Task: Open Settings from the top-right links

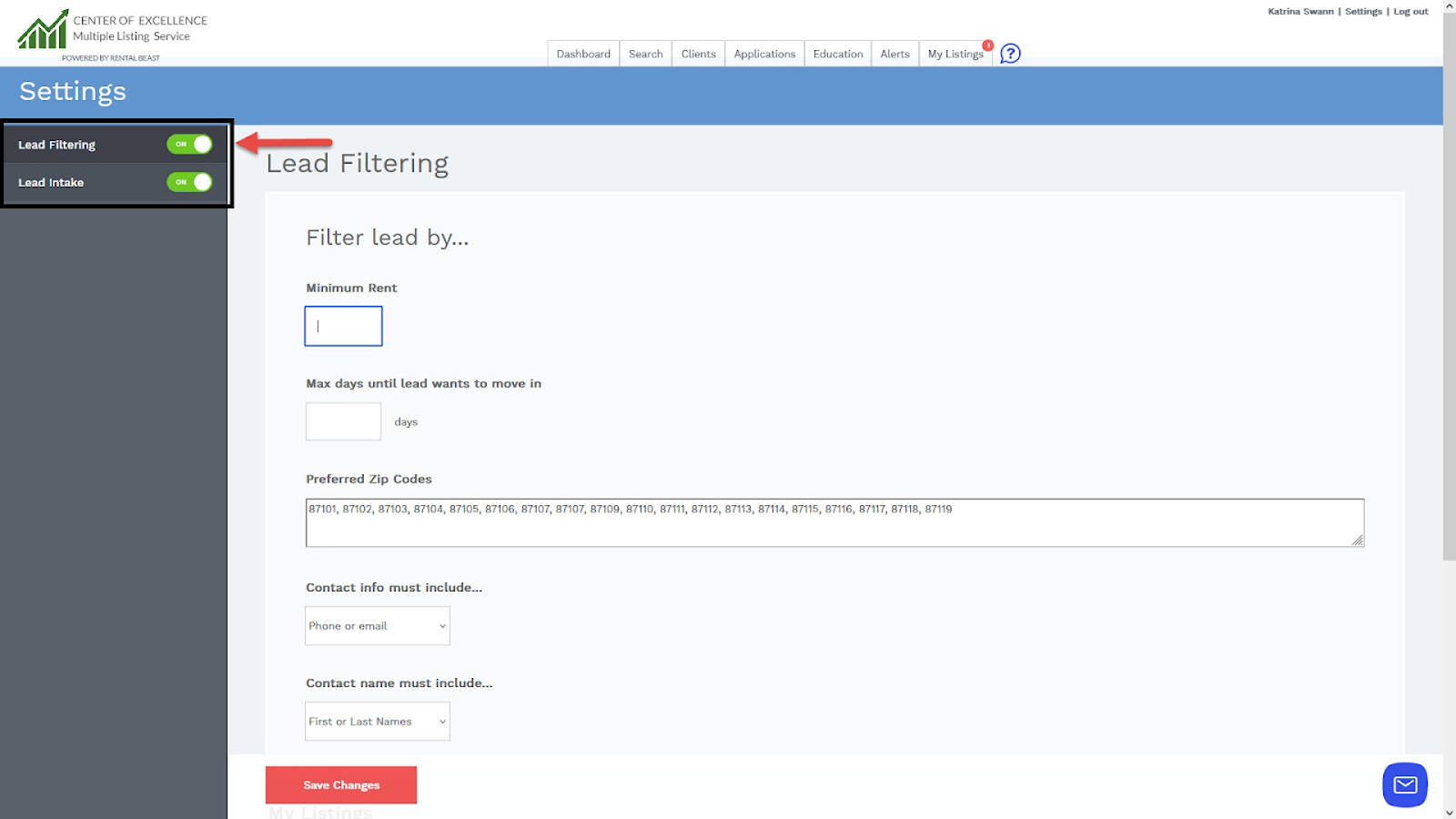Action: (1363, 11)
